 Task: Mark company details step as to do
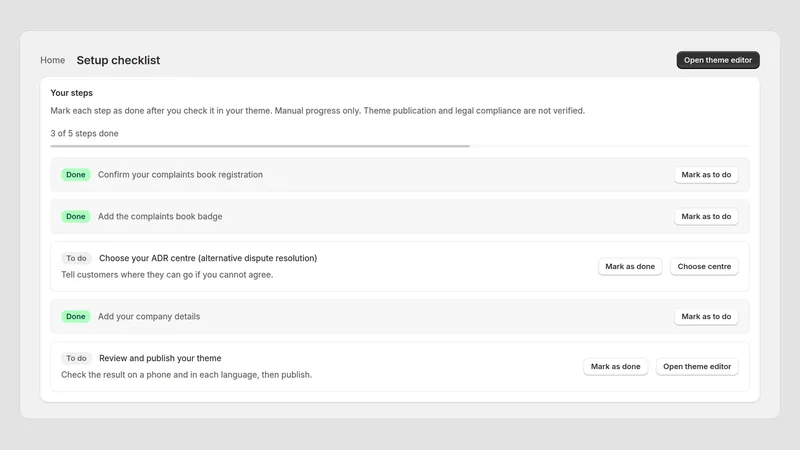pos(706,316)
